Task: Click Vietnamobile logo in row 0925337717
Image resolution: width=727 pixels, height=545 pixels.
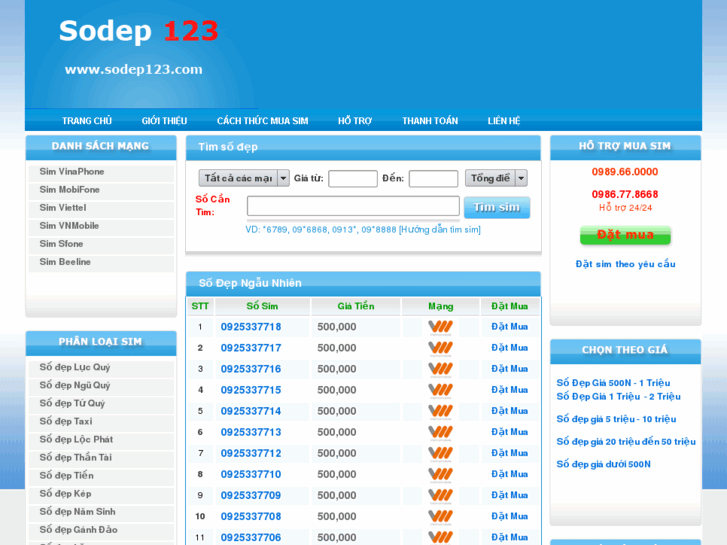Action: tap(440, 348)
